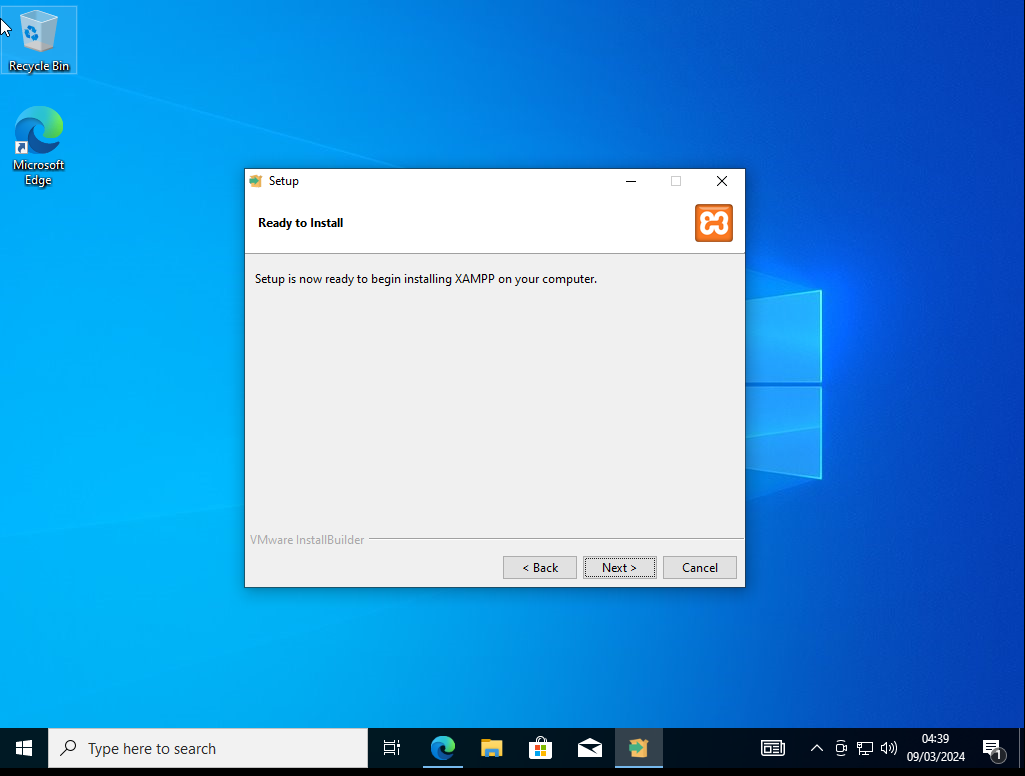
Task: Go back with the Back button
Action: click(x=539, y=567)
